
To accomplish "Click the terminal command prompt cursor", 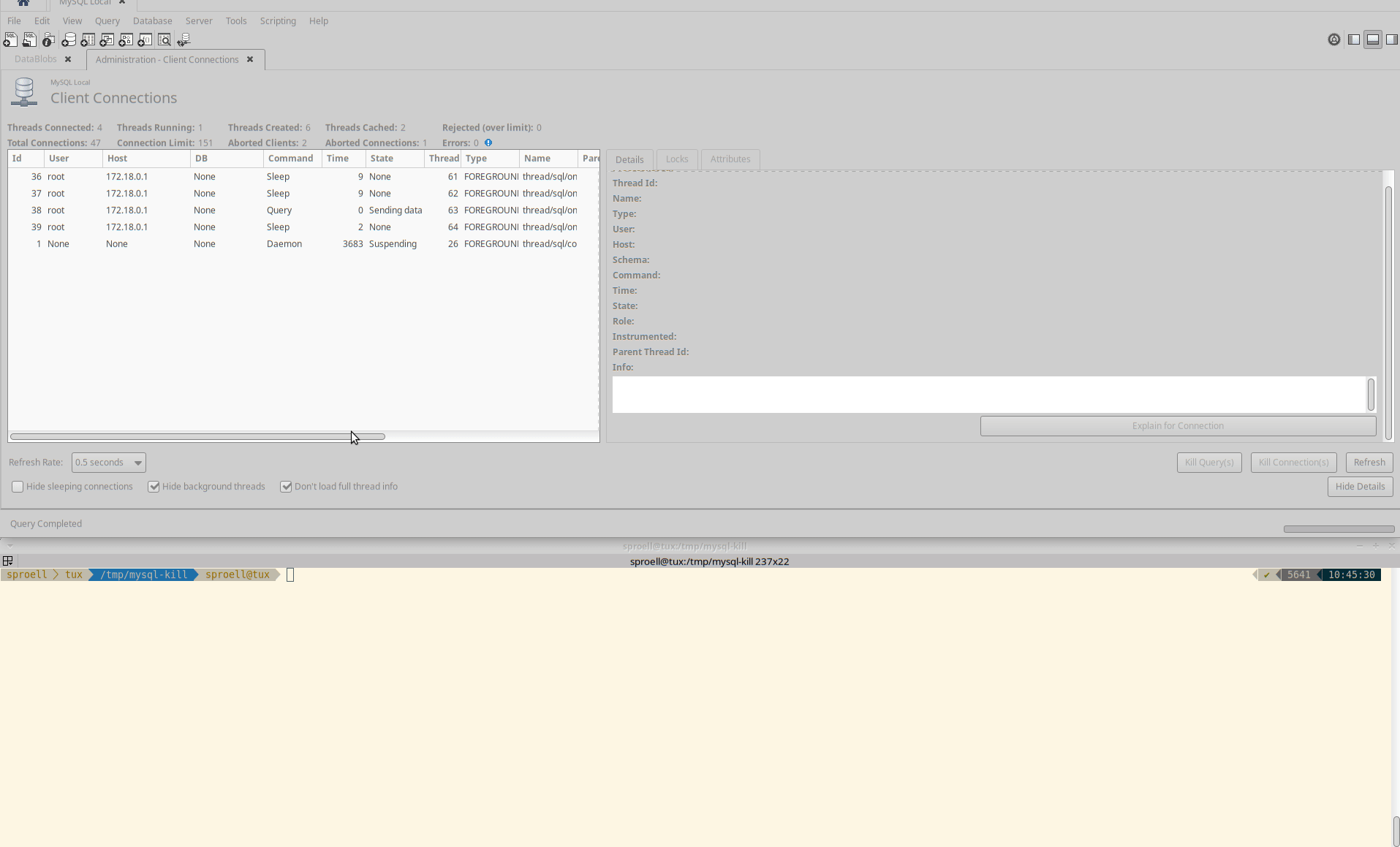I will 290,575.
